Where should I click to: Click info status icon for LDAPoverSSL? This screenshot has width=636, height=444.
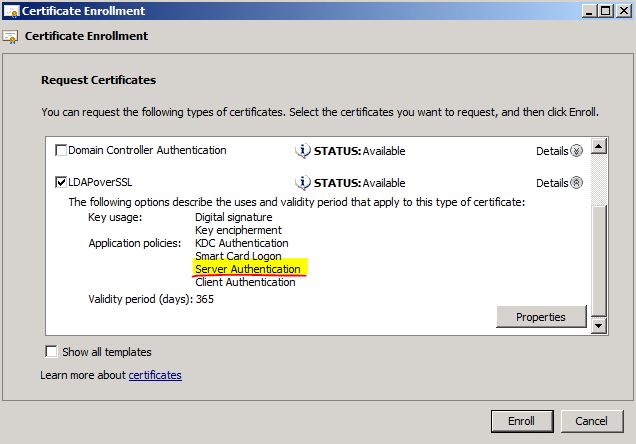[303, 183]
